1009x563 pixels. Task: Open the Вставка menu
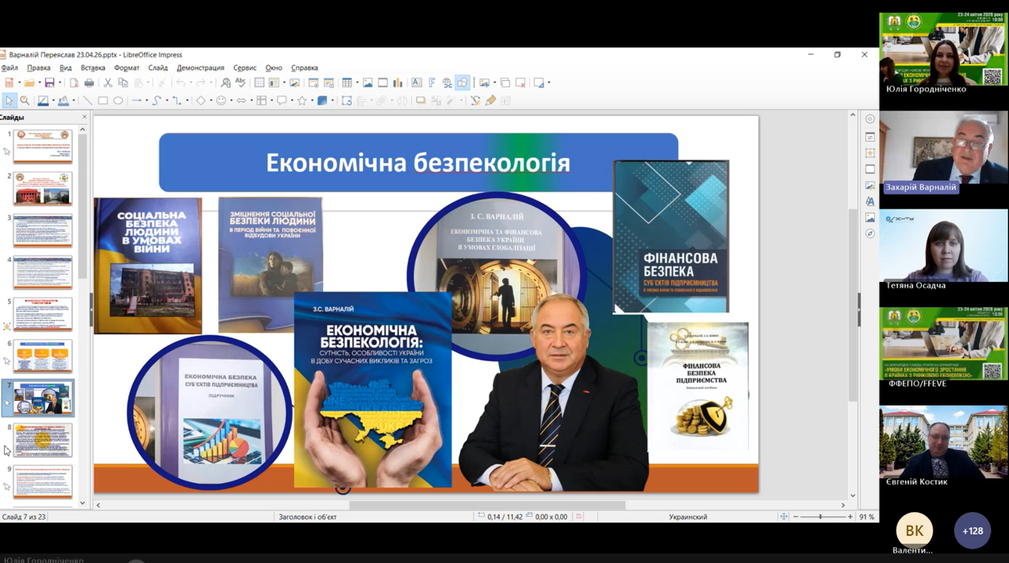click(x=93, y=68)
